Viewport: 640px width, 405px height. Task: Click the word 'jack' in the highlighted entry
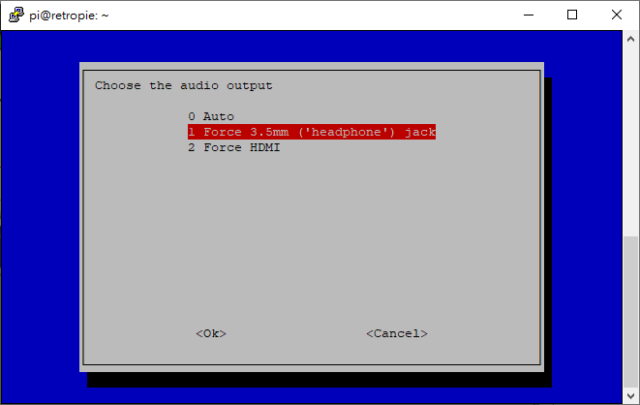click(420, 132)
